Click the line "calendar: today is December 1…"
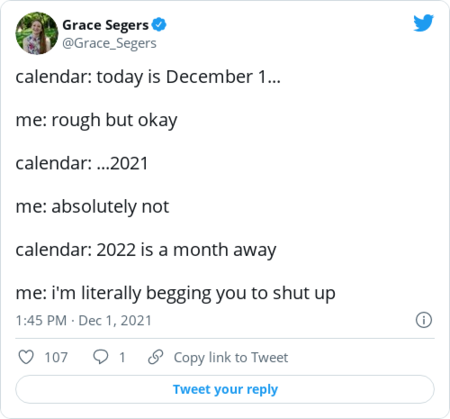This screenshot has width=450, height=419. click(148, 77)
